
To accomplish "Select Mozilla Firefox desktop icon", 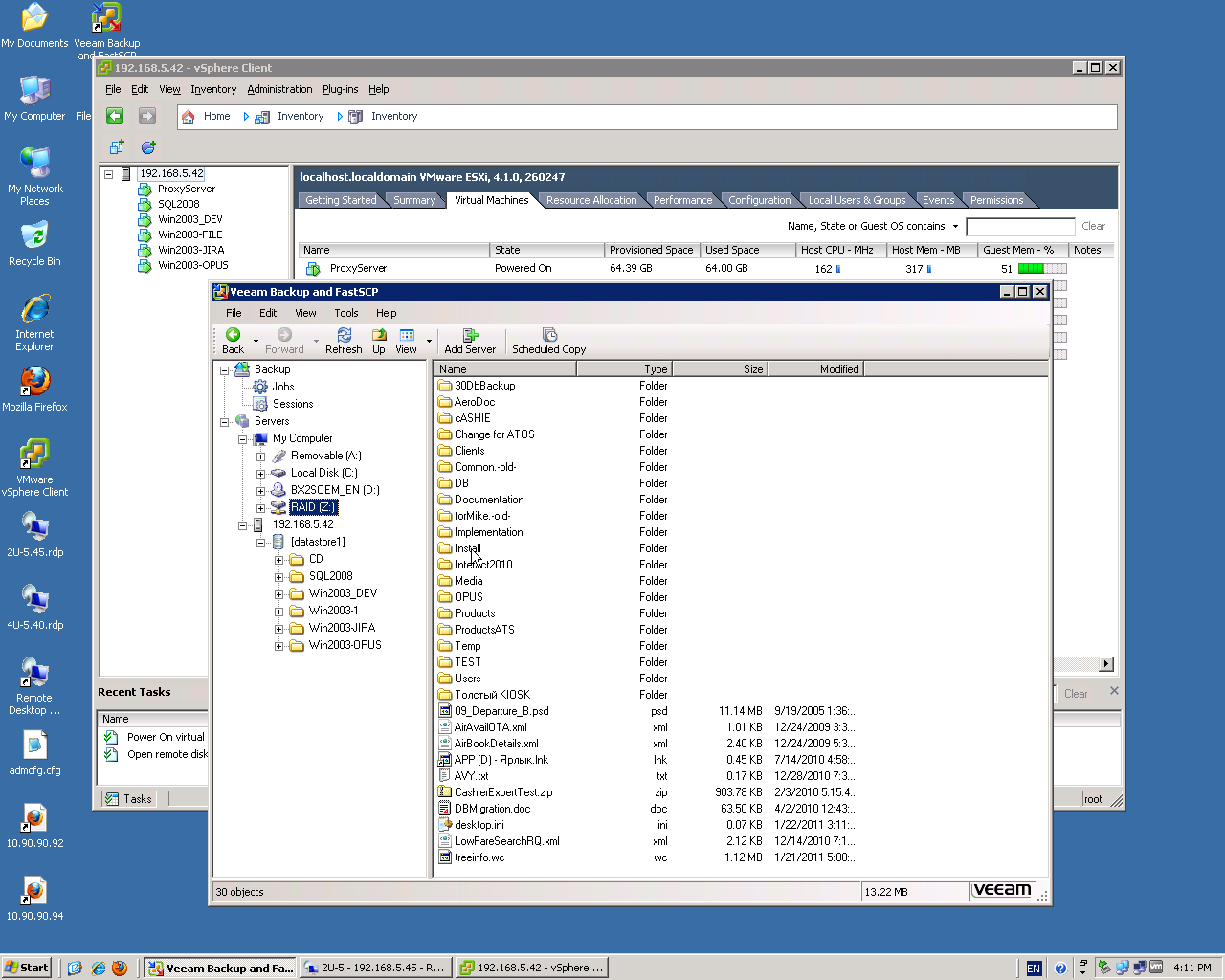I will 34,389.
